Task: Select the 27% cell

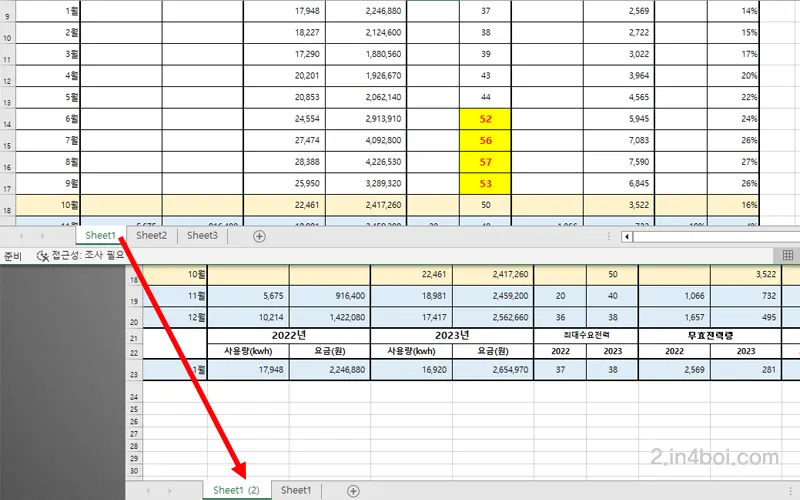Action: (x=733, y=162)
